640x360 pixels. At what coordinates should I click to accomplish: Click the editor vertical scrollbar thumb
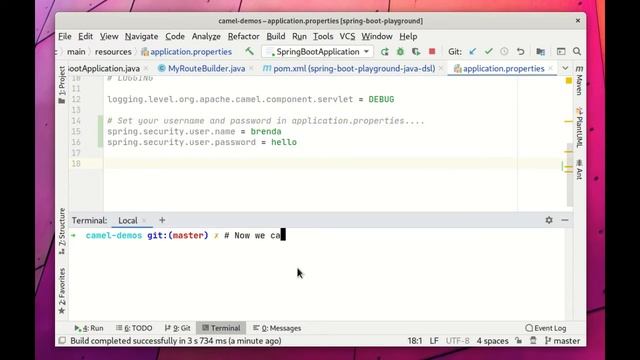(x=569, y=175)
